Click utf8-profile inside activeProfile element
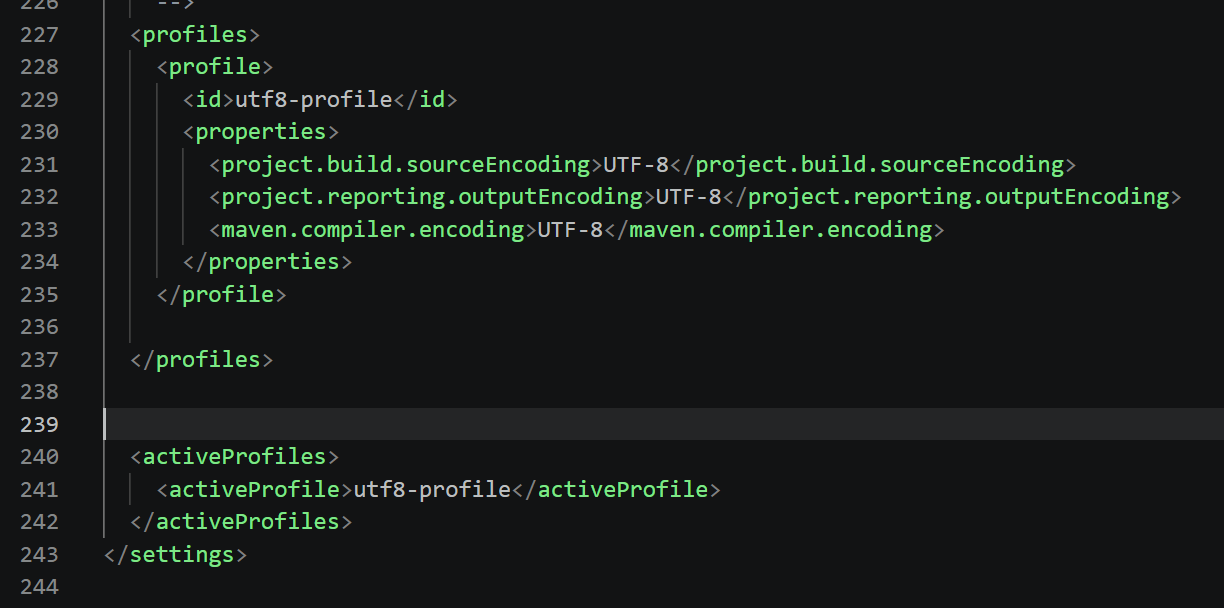 [432, 490]
